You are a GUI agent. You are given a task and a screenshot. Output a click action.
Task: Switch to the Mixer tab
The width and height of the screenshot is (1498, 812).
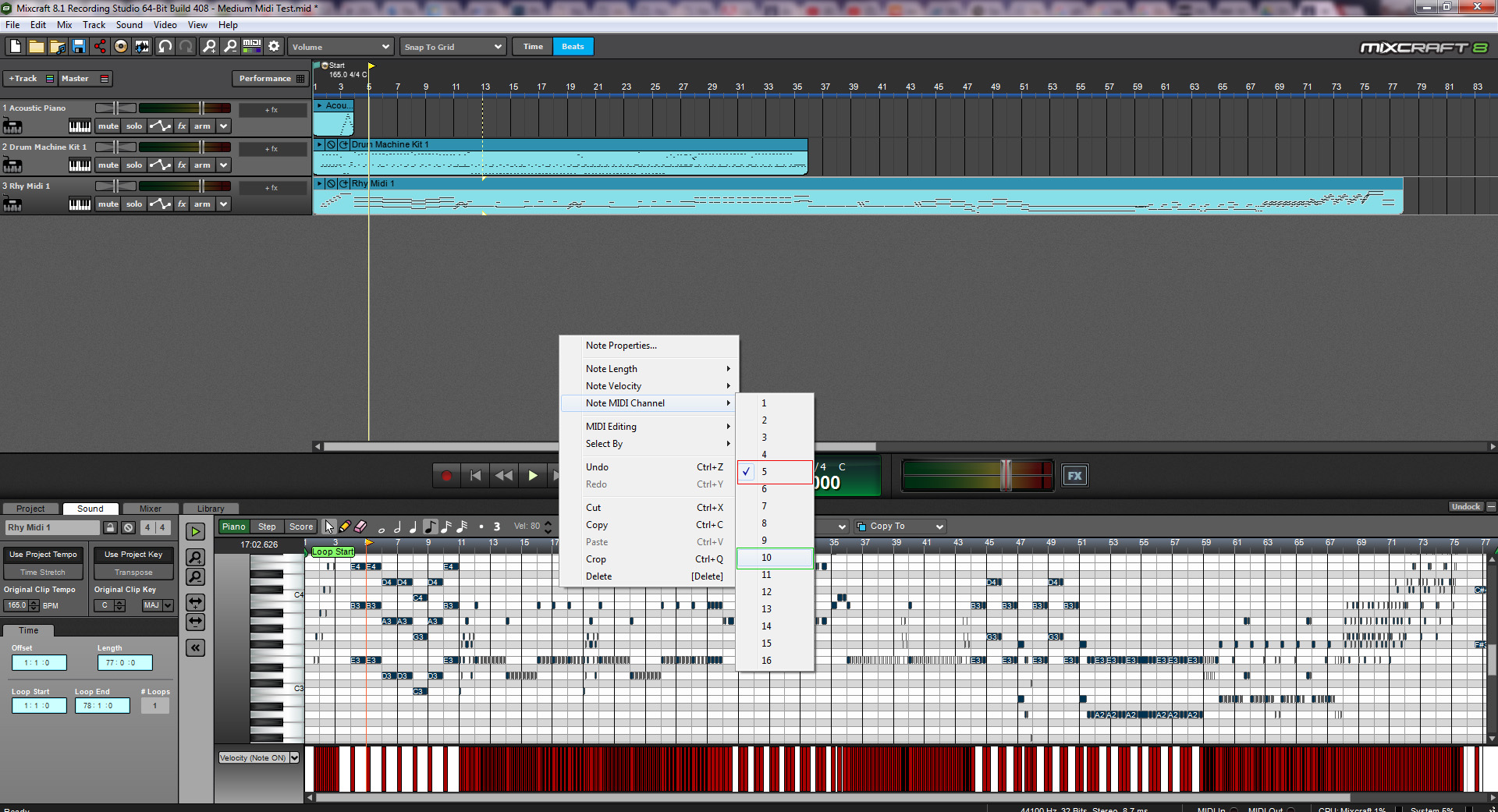point(151,509)
